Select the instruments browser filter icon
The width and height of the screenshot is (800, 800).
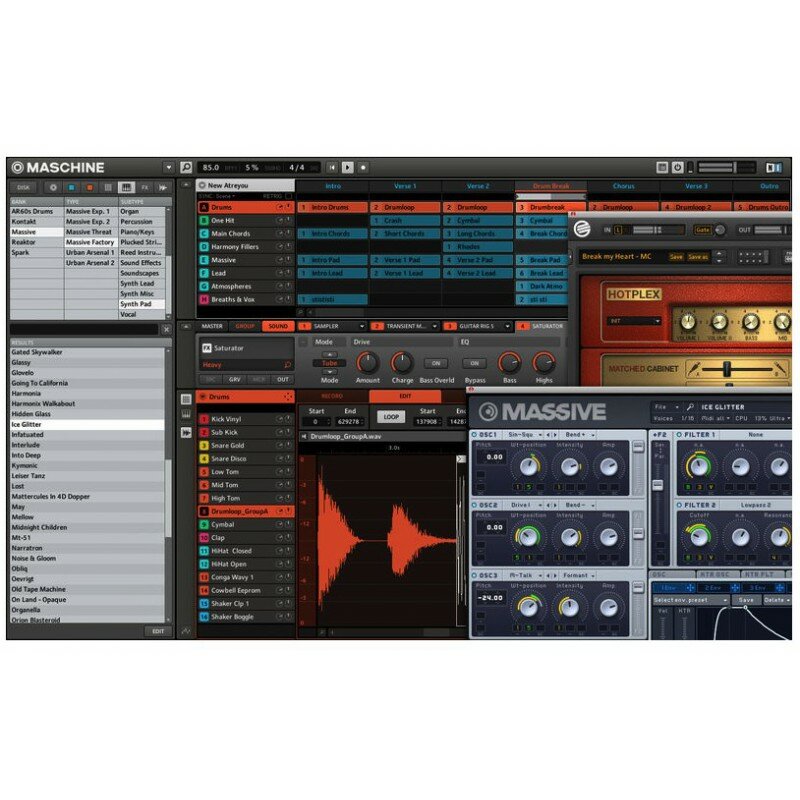click(x=126, y=187)
